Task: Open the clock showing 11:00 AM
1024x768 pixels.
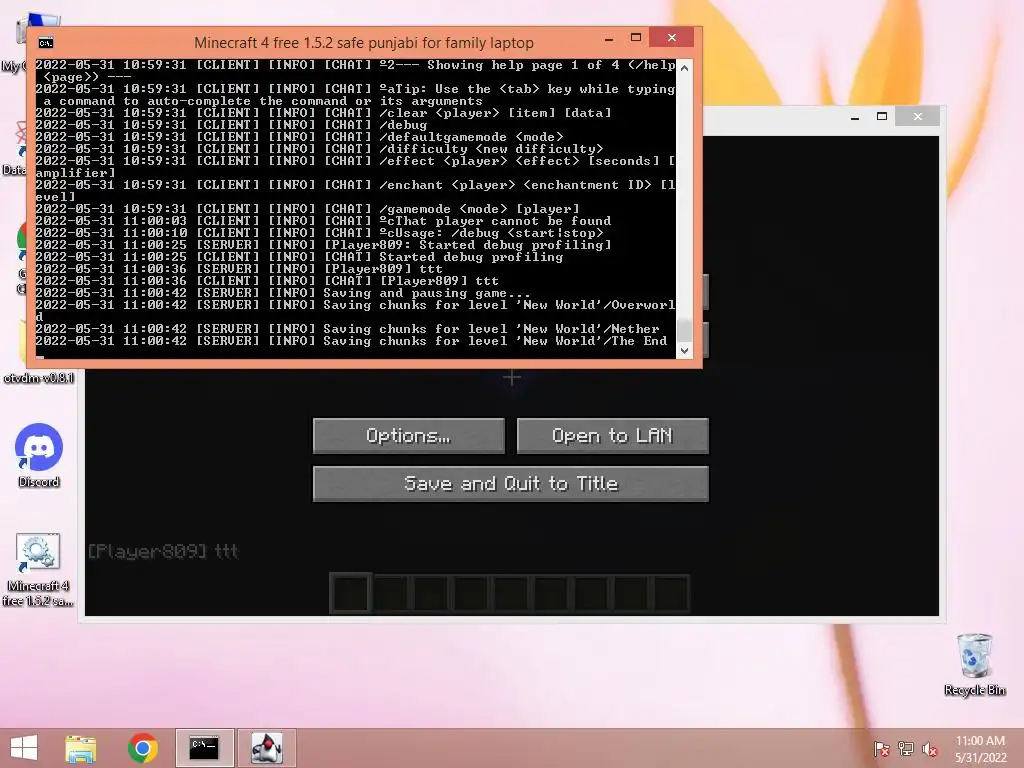Action: click(980, 749)
